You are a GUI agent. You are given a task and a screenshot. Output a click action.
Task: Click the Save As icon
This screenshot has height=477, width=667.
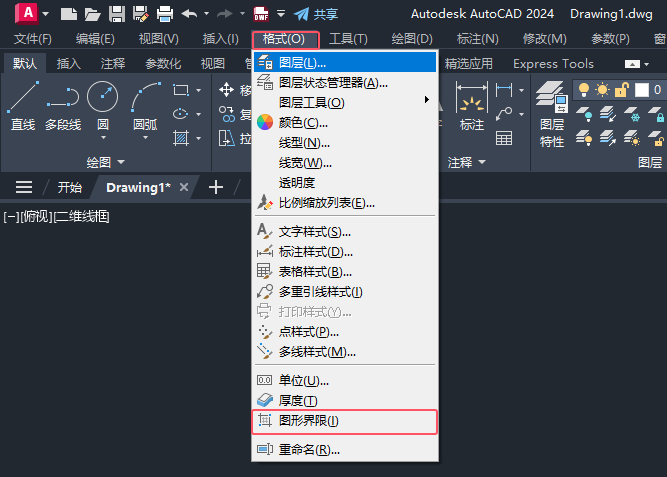[x=140, y=14]
